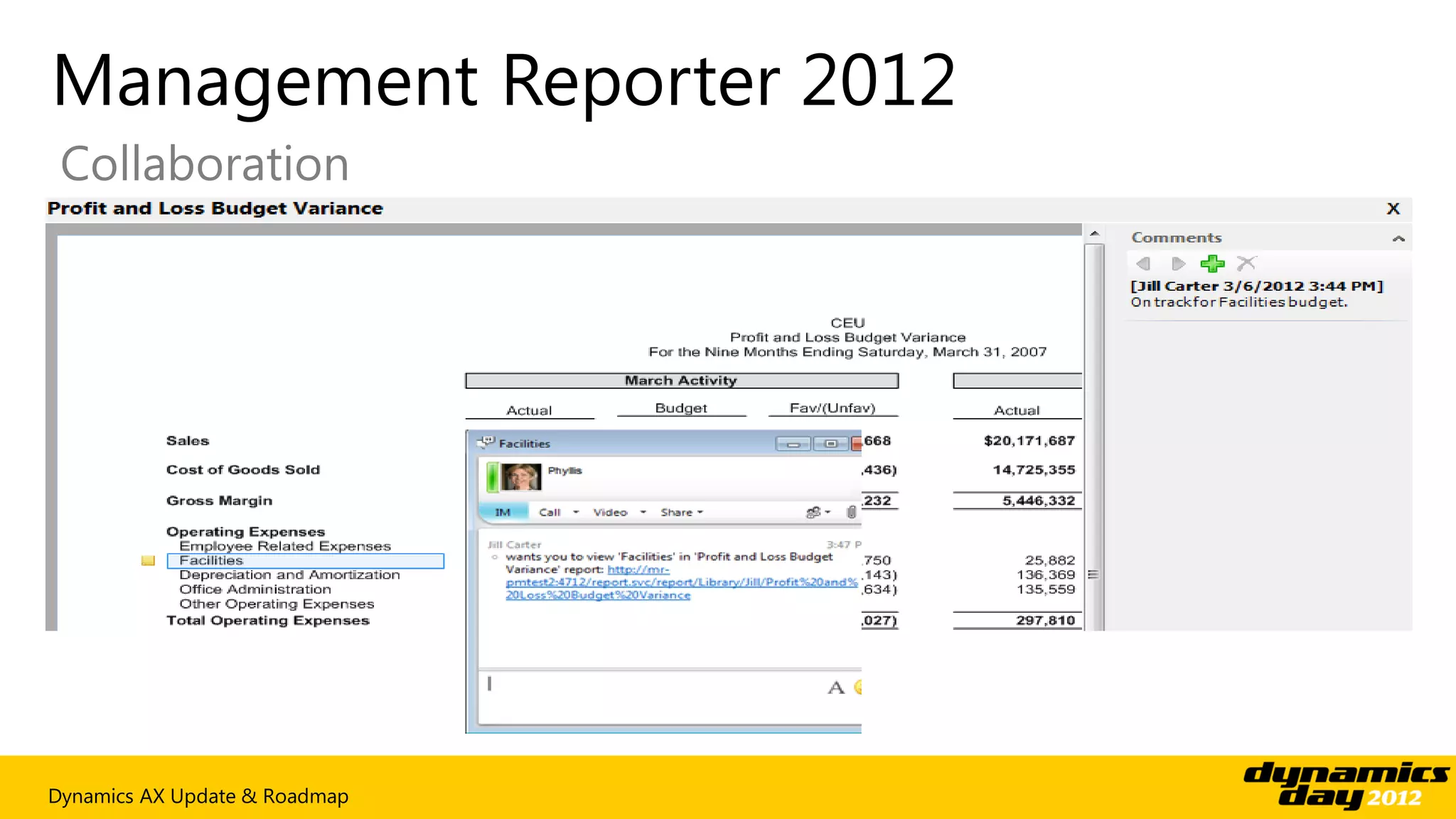Select the Office Administration row

(255, 589)
